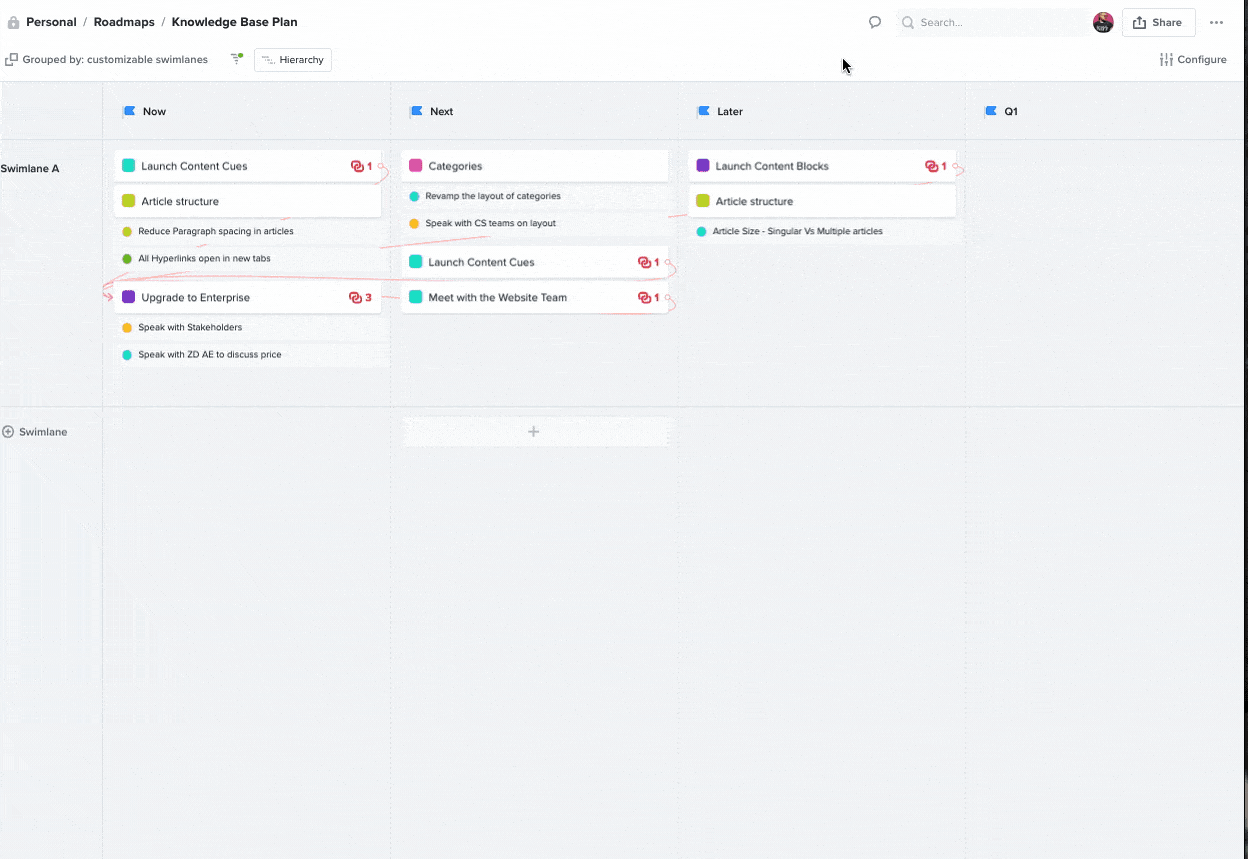Open the three-dot more options menu
Image resolution: width=1248 pixels, height=859 pixels.
1216,22
